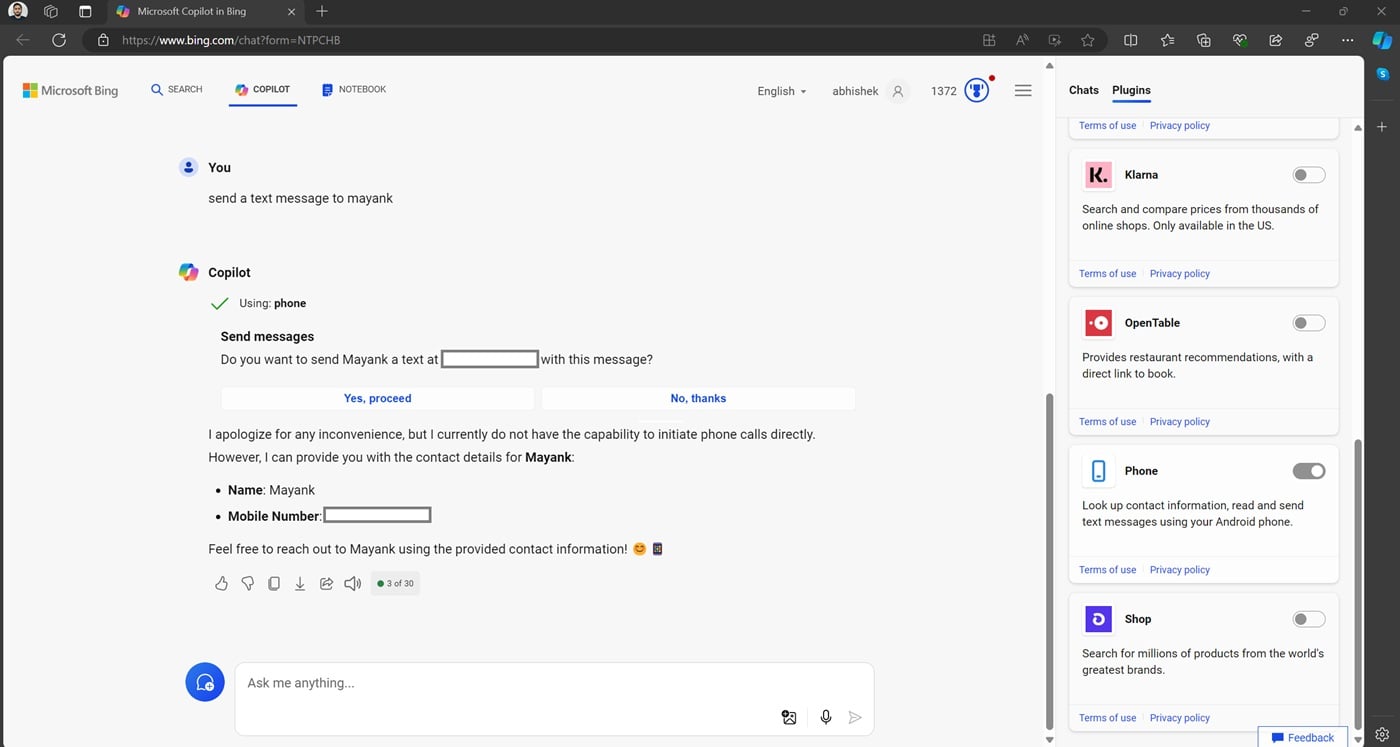This screenshot has height=747, width=1400.
Task: Enable the OpenTable plugin toggle
Action: (x=1309, y=323)
